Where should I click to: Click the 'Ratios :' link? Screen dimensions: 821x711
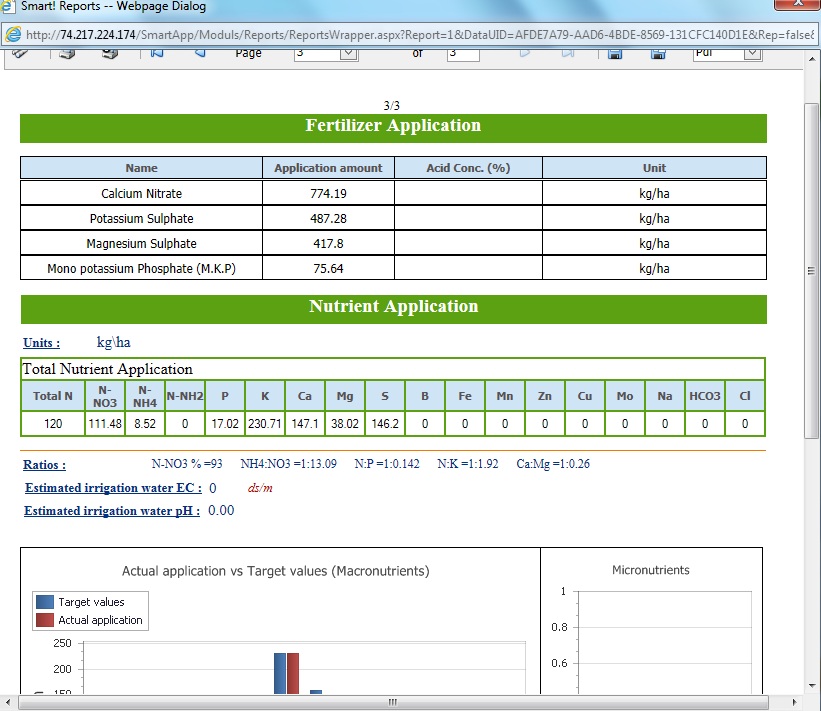click(45, 465)
